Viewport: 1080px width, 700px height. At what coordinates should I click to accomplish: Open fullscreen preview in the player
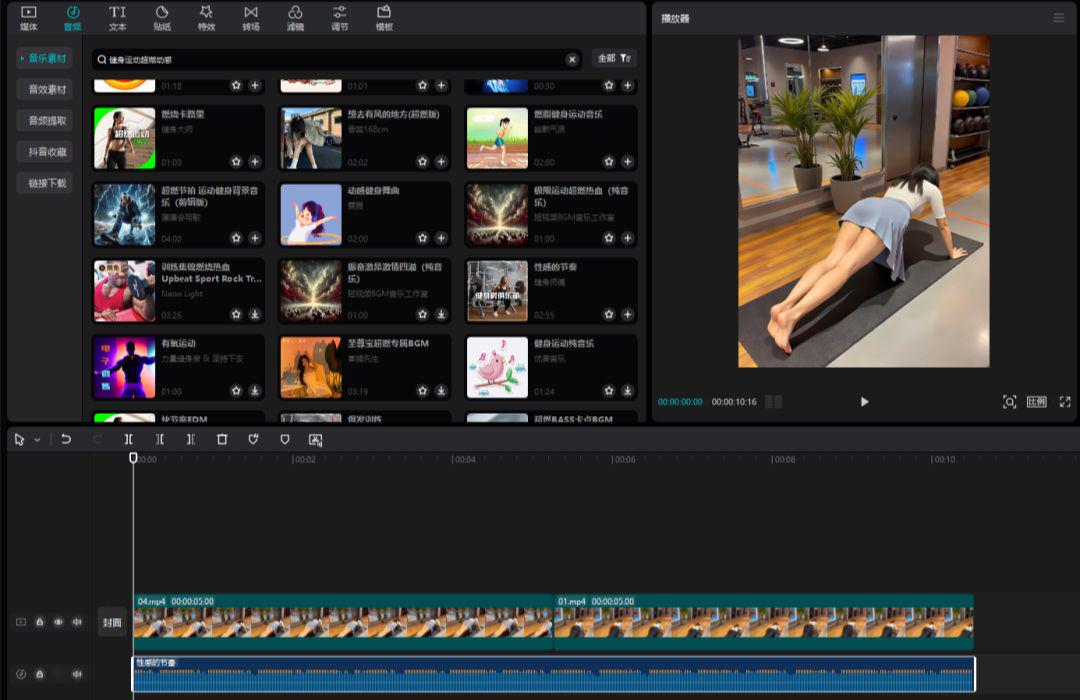1065,401
